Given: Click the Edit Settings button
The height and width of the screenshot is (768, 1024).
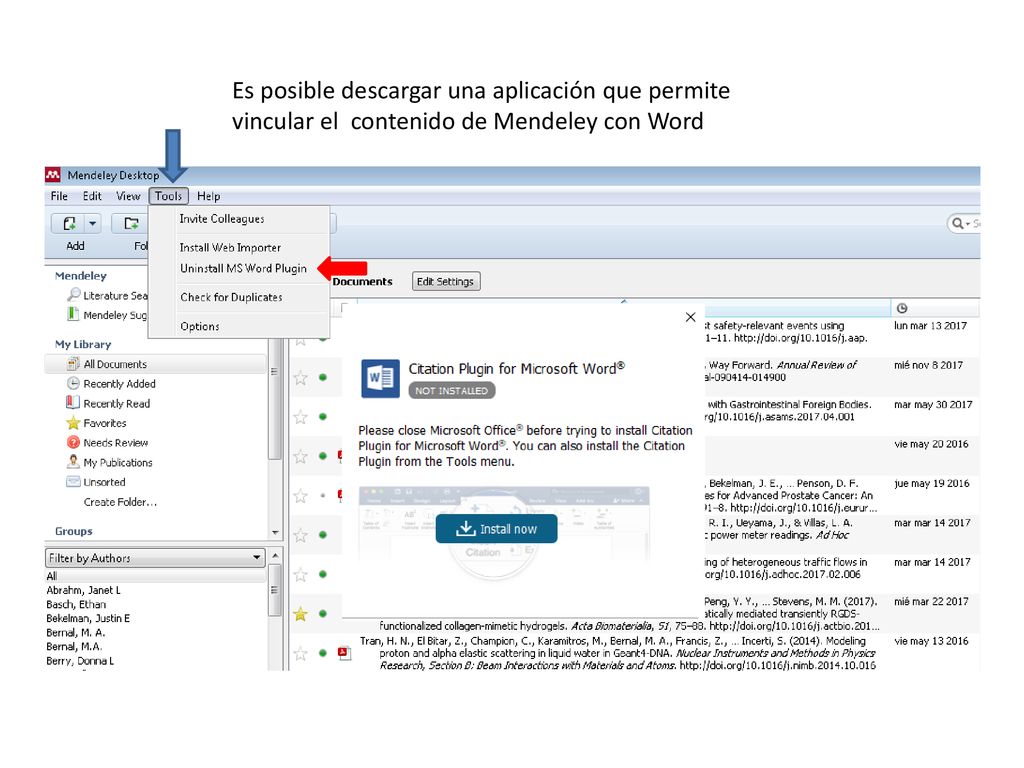Looking at the screenshot, I should [446, 281].
